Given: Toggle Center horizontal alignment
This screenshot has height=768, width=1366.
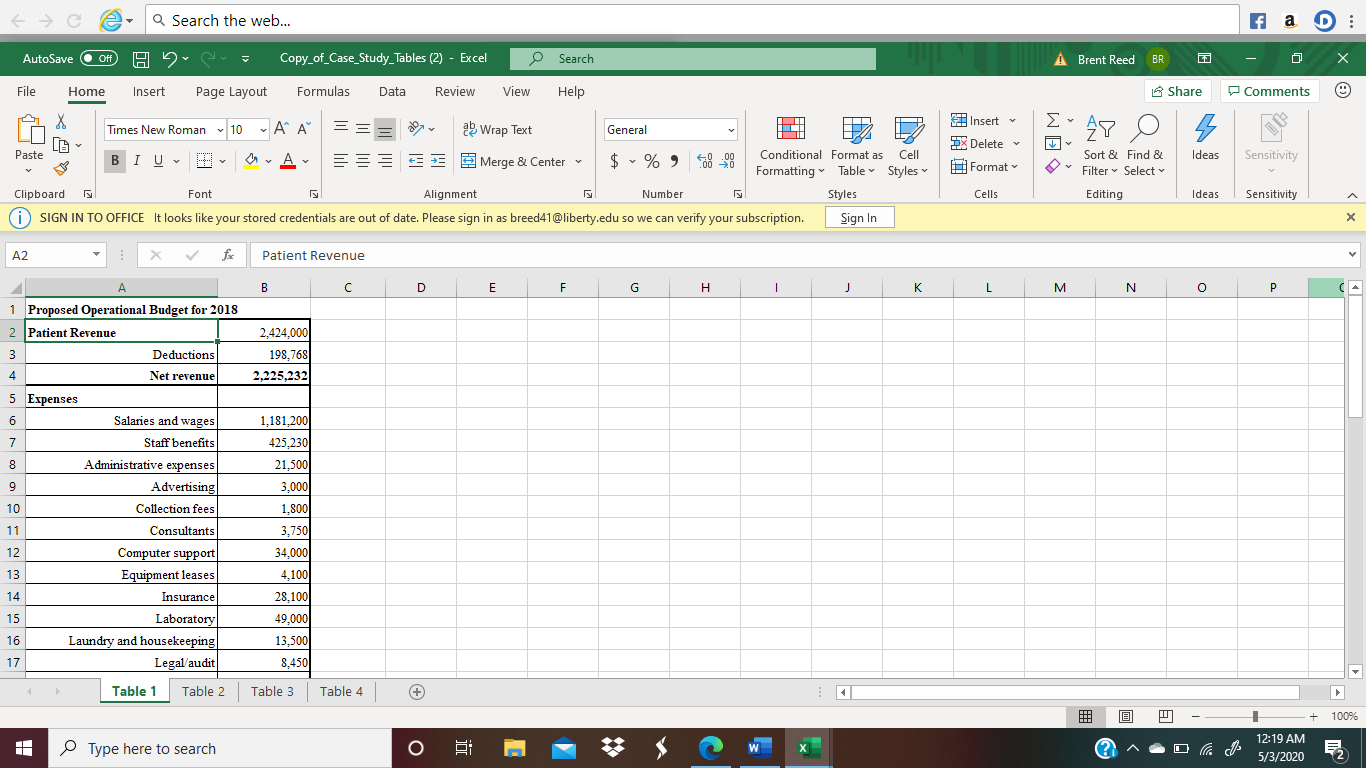Looking at the screenshot, I should pyautogui.click(x=362, y=161).
